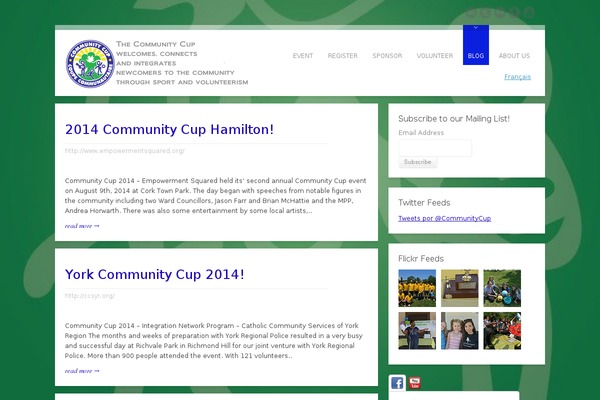Open the SPONSOR menu item
600x400 pixels.
click(x=387, y=56)
